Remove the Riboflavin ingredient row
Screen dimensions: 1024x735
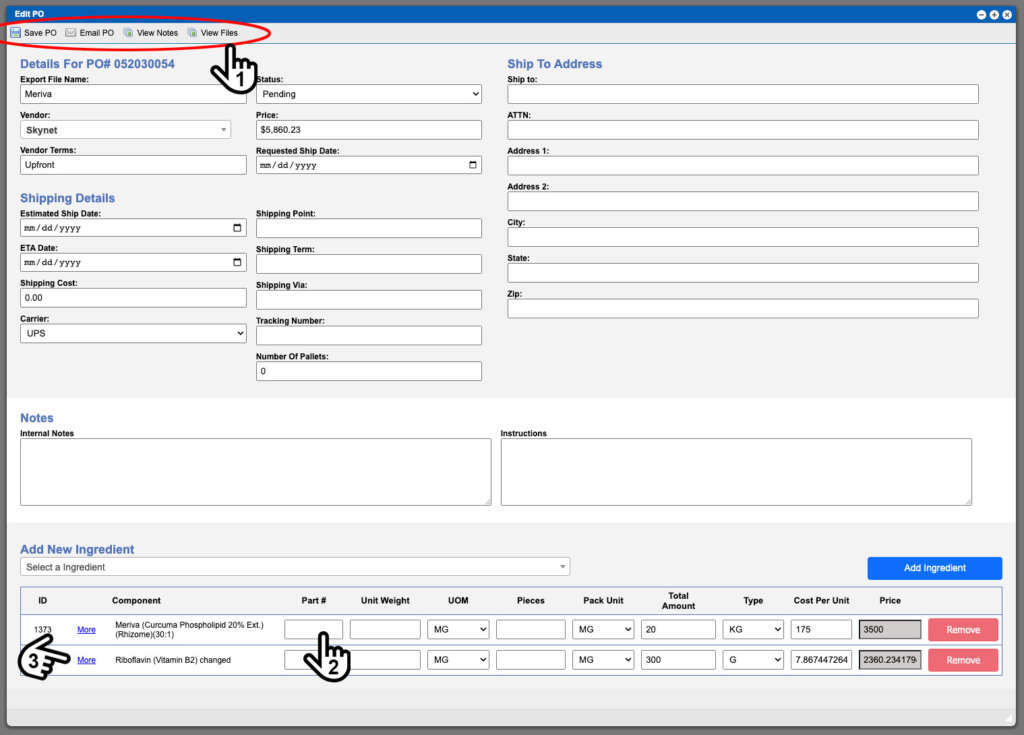pos(961,660)
